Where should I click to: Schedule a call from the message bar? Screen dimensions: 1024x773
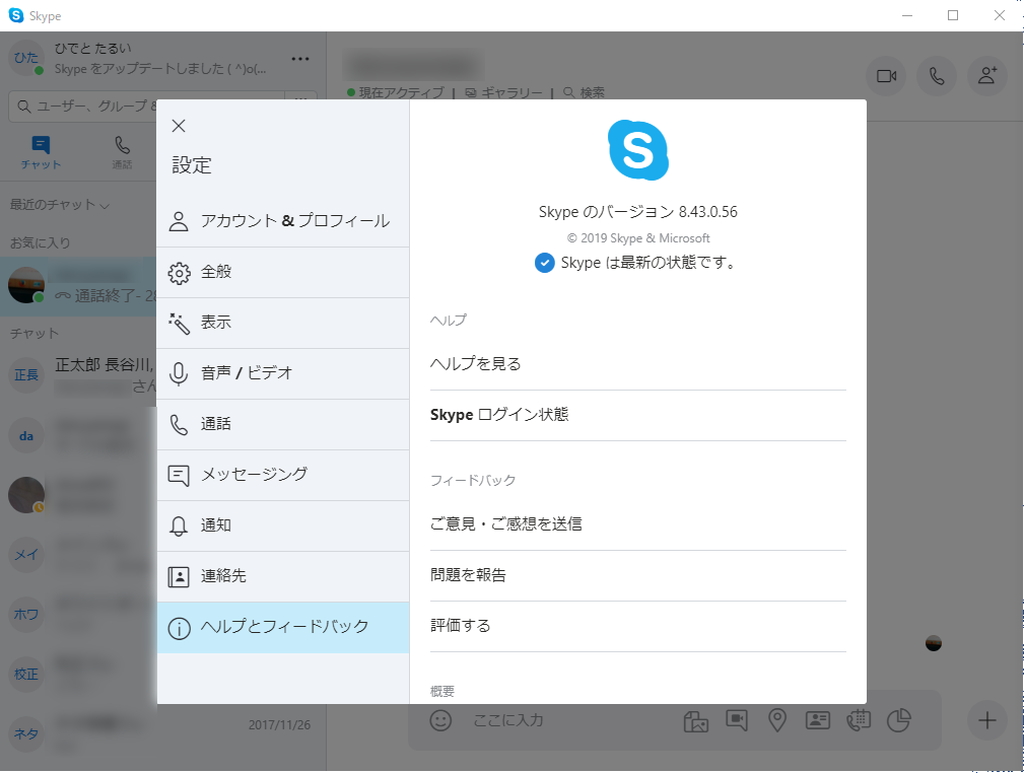pos(858,720)
